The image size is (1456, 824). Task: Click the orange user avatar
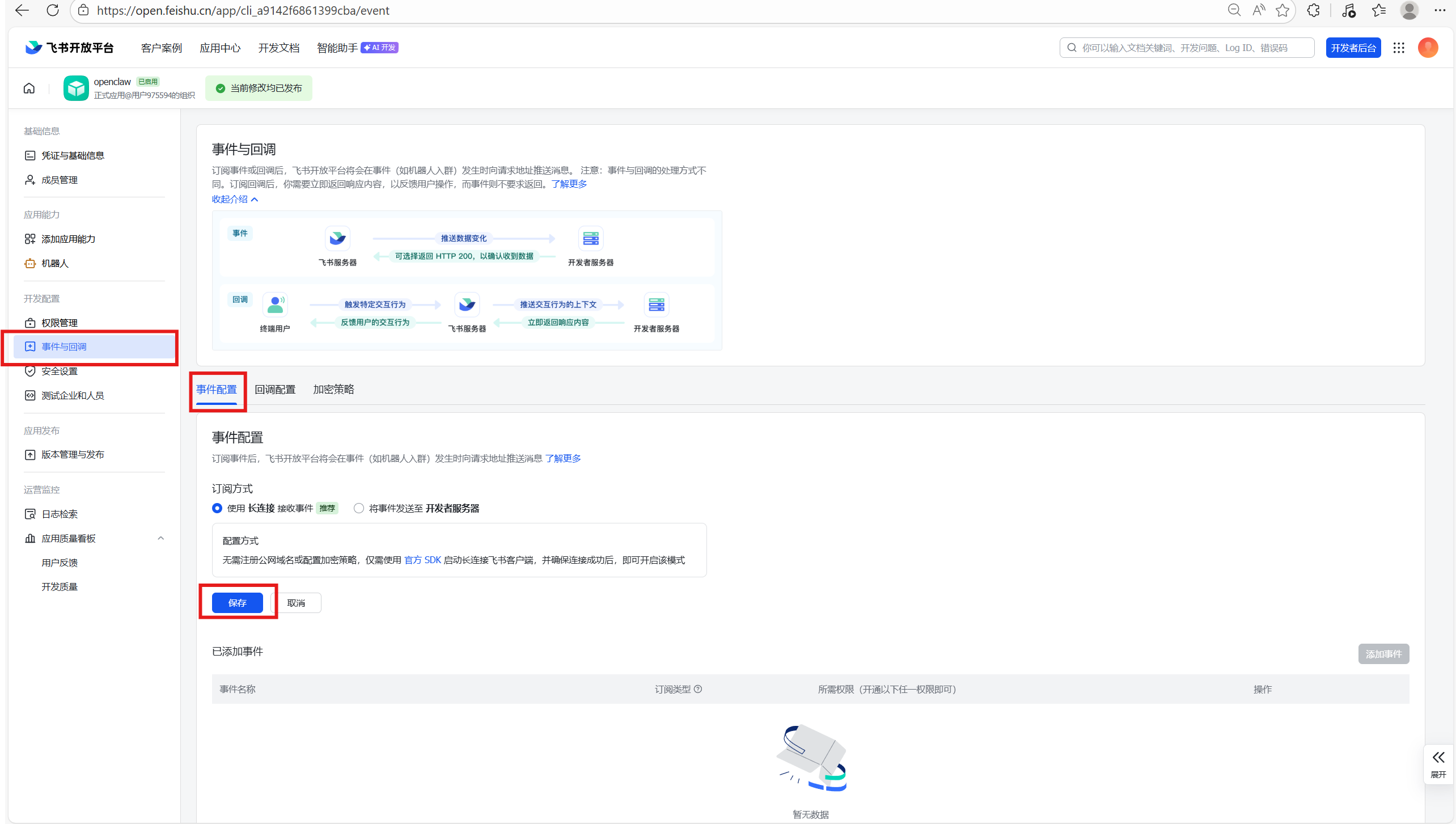(x=1428, y=48)
